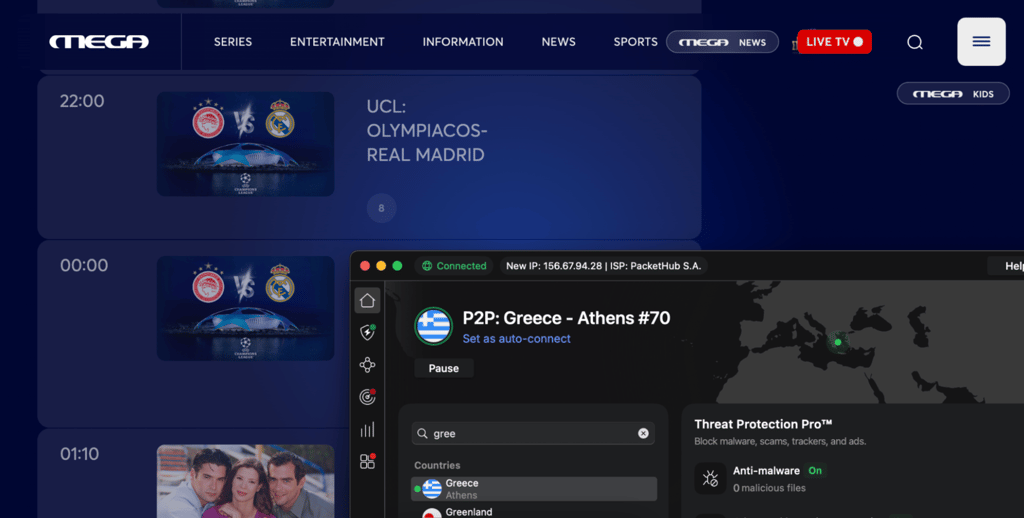The width and height of the screenshot is (1024, 518).
Task: Open the MEGA site search icon
Action: coord(915,42)
